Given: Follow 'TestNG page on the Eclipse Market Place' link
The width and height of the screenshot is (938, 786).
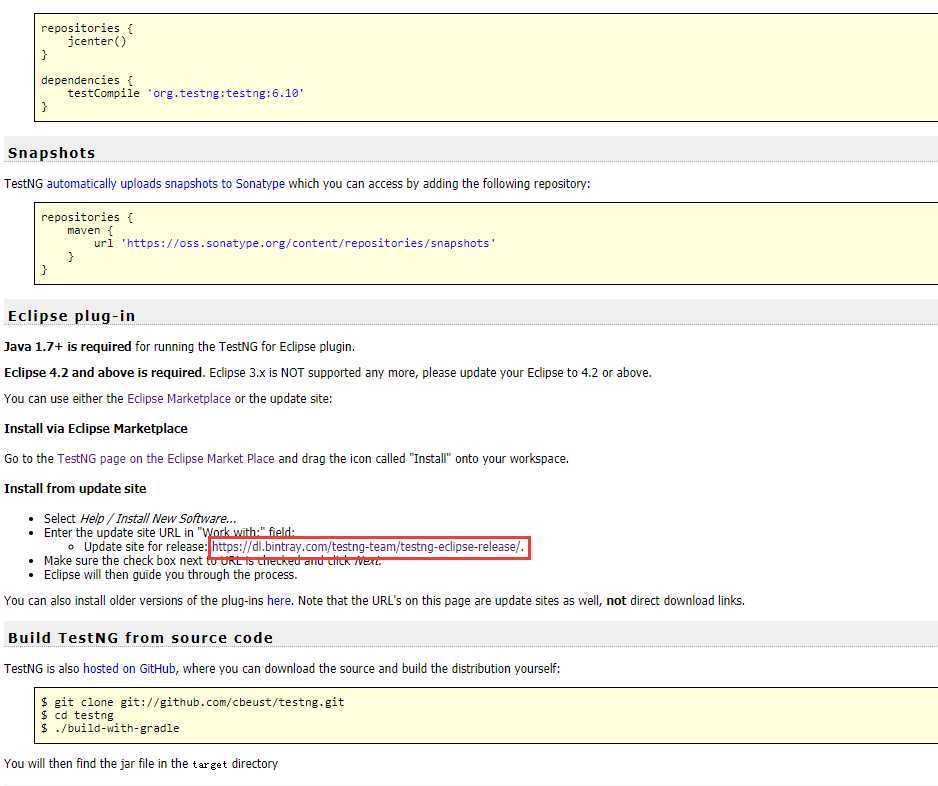Looking at the screenshot, I should click(166, 459).
